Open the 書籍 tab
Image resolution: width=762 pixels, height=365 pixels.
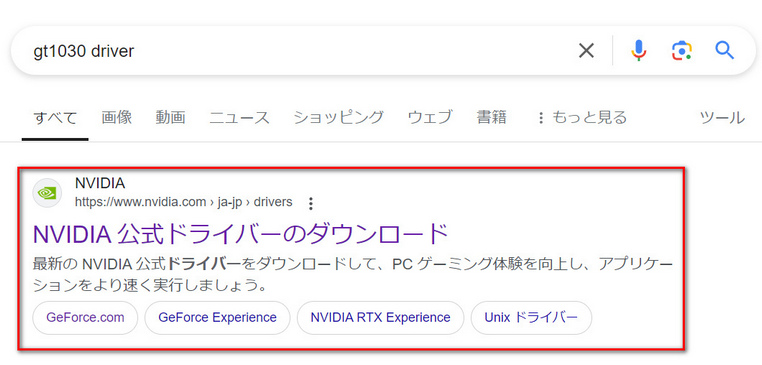[x=492, y=117]
